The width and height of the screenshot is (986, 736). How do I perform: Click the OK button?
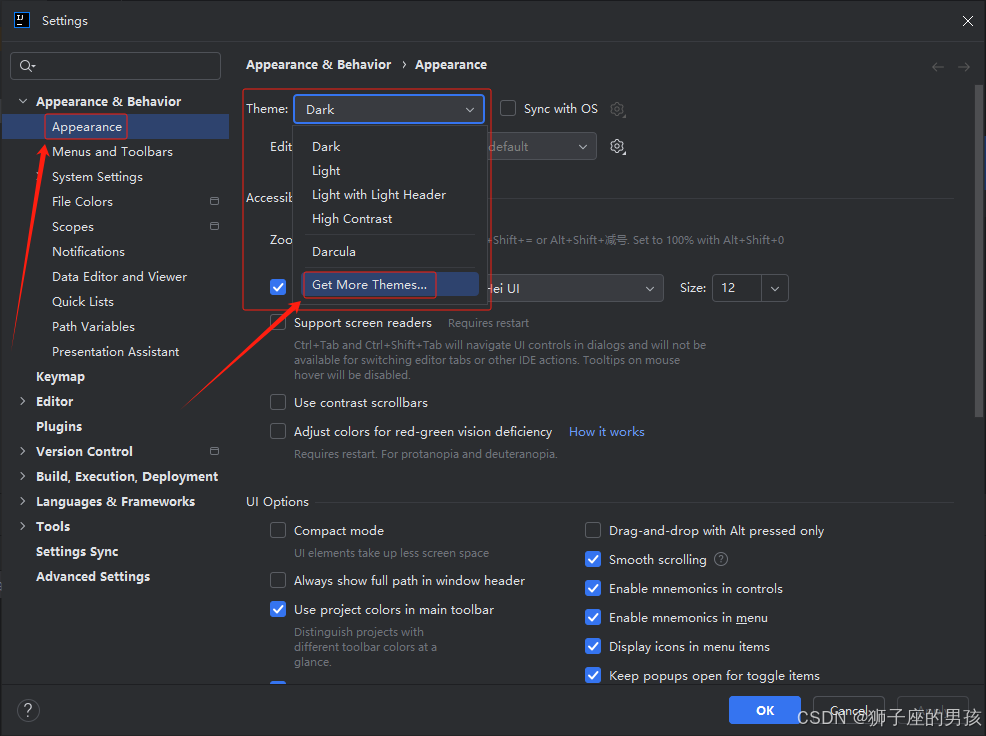[x=765, y=710]
